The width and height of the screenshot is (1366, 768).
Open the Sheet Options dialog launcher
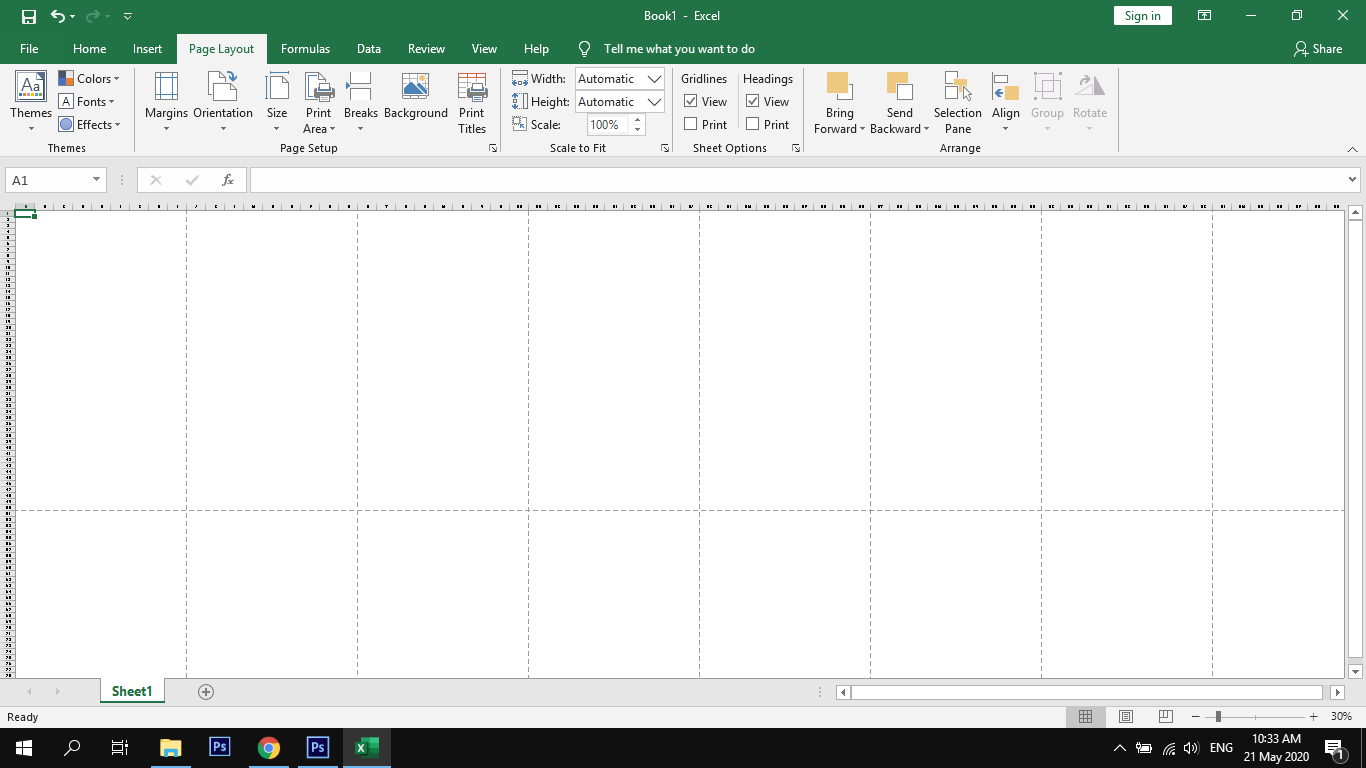[796, 148]
